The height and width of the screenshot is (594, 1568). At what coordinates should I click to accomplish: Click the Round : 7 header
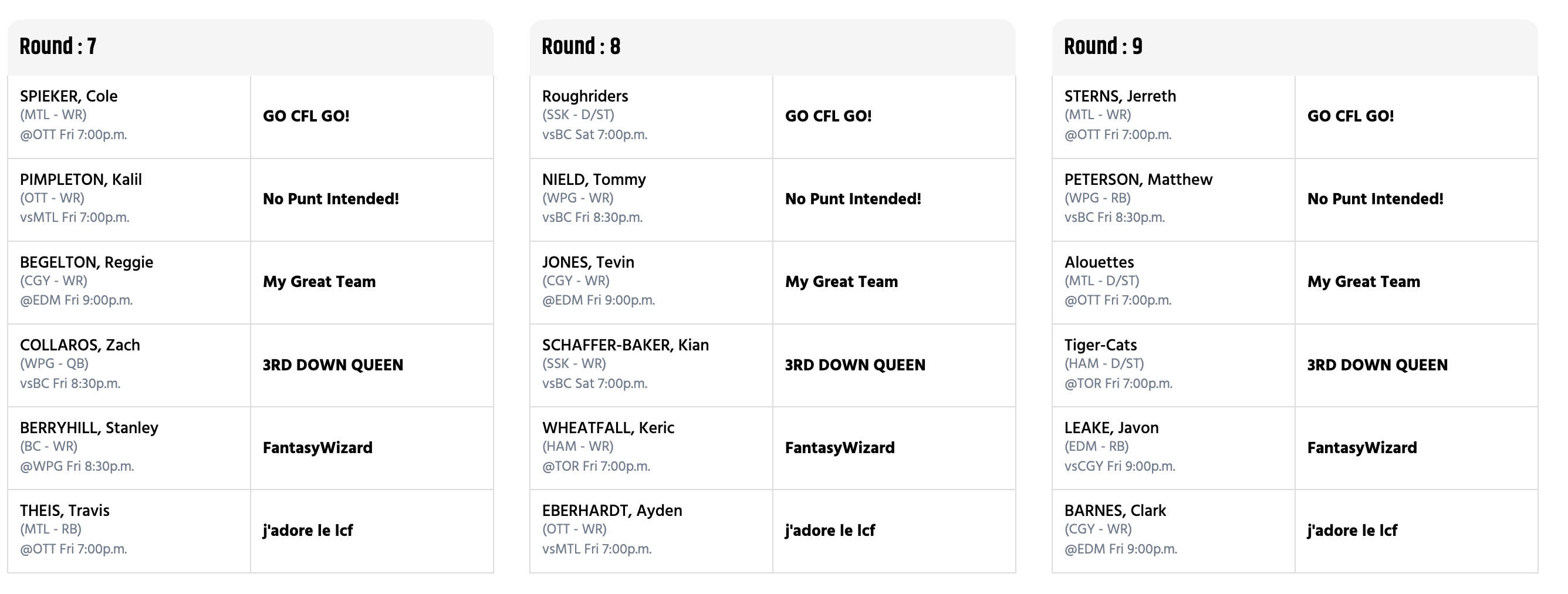click(58, 46)
